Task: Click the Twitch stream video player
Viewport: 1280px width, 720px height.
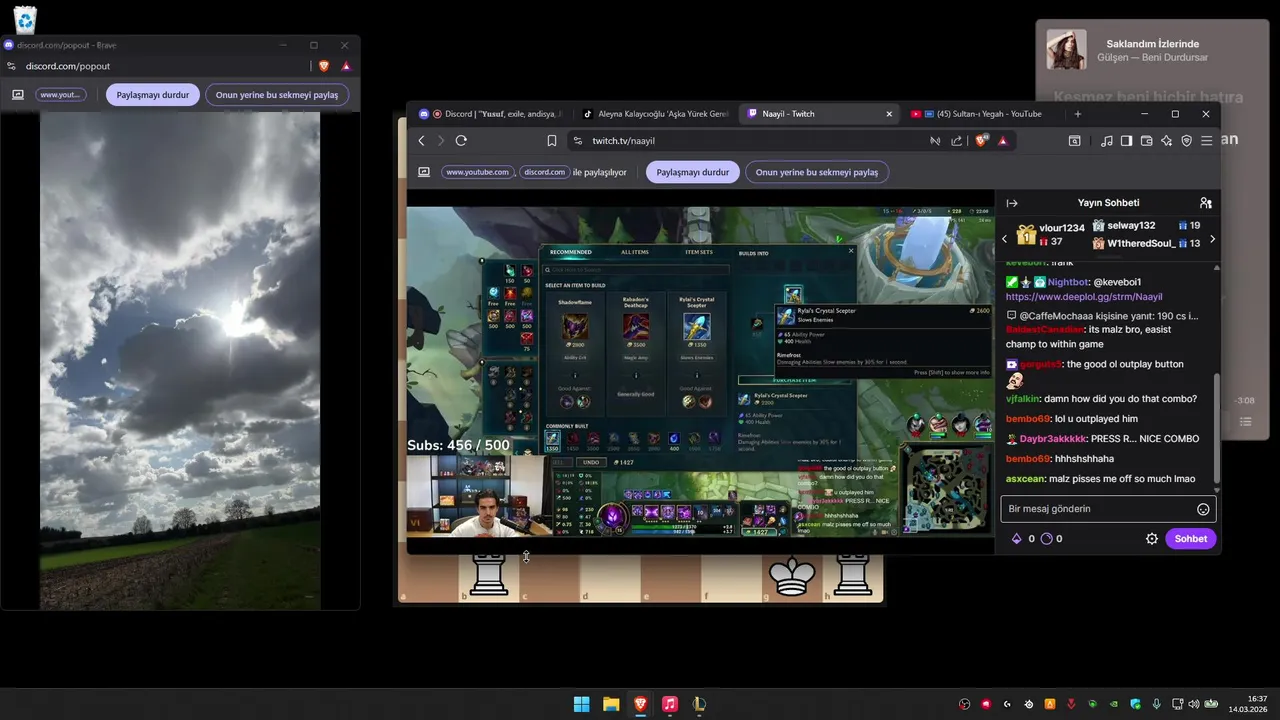Action: tap(700, 370)
